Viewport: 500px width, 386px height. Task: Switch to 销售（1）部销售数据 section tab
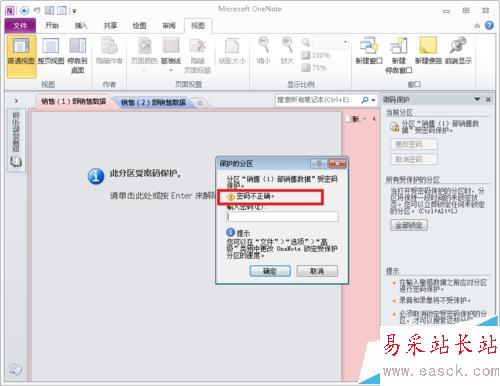(x=73, y=102)
